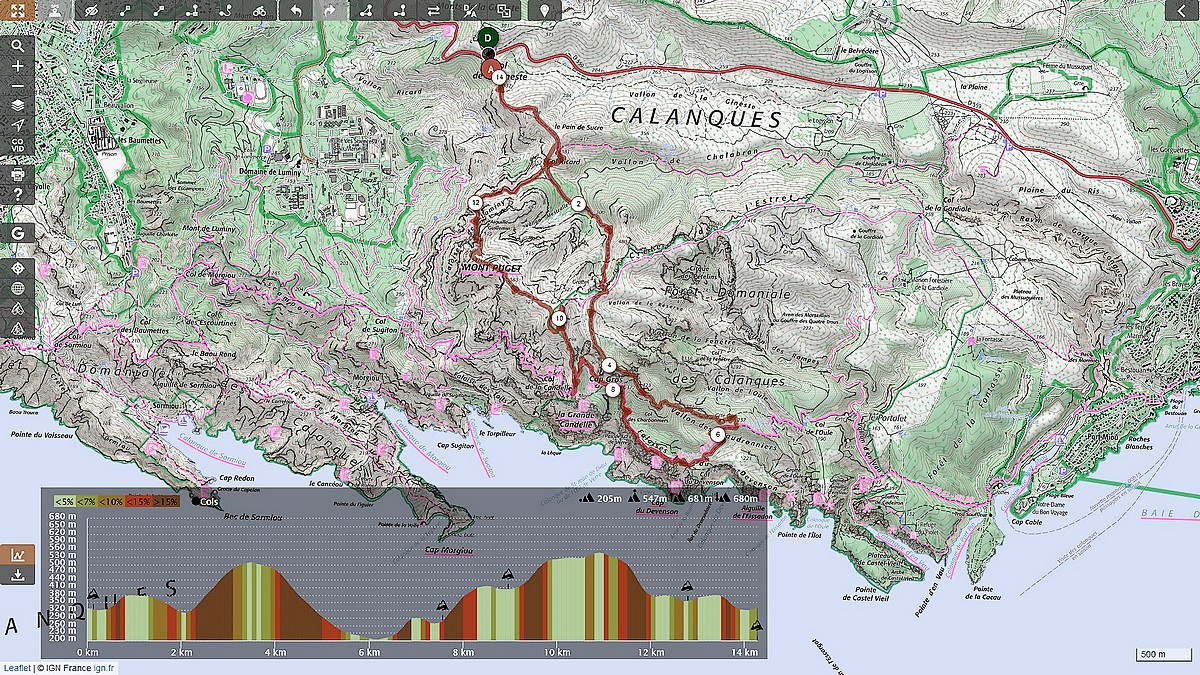This screenshot has width=1200, height=675.
Task: Zoom out with the minus button
Action: (18, 85)
